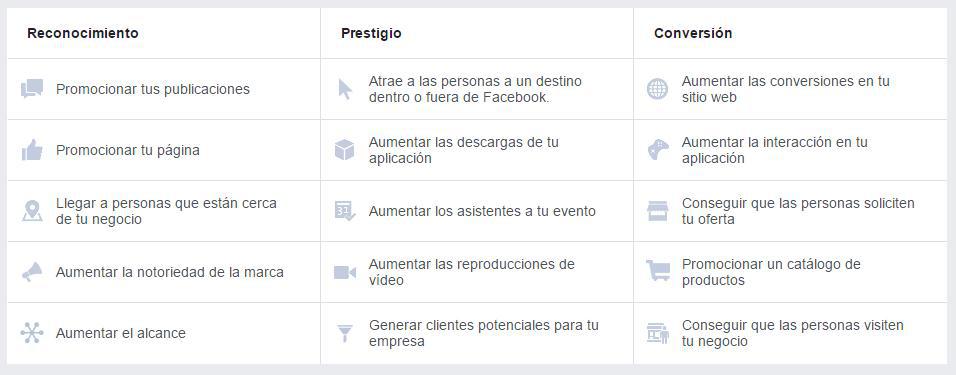This screenshot has height=375, width=956.
Task: Click the storefront icon for offer requests
Action: point(657,211)
